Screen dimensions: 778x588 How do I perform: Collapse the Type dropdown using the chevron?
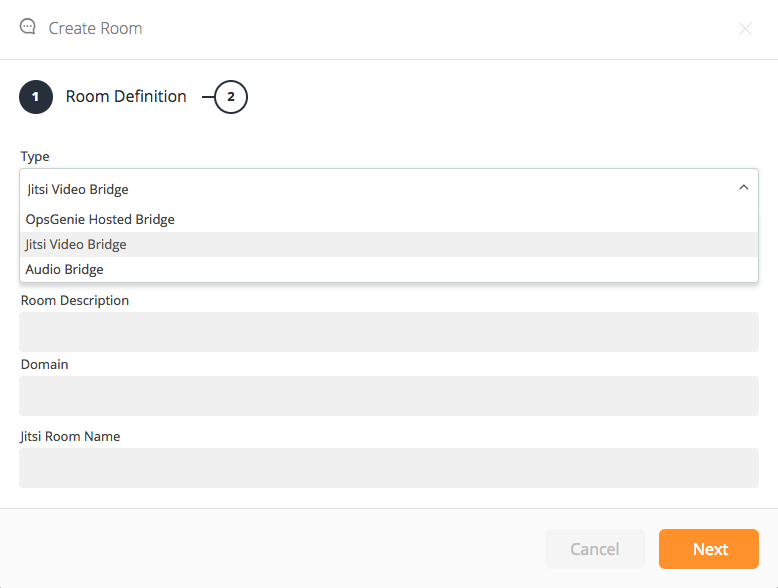coord(743,187)
